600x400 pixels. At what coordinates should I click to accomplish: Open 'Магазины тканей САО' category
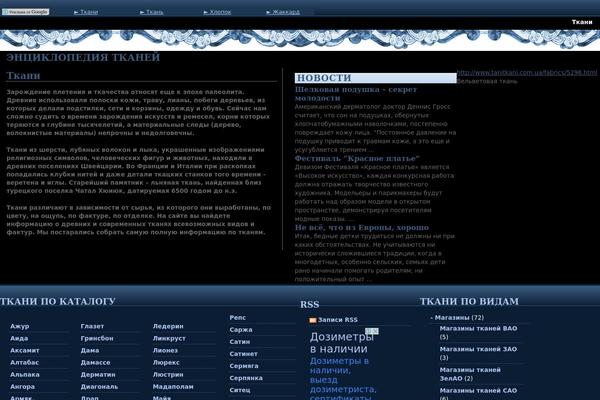[x=478, y=395]
